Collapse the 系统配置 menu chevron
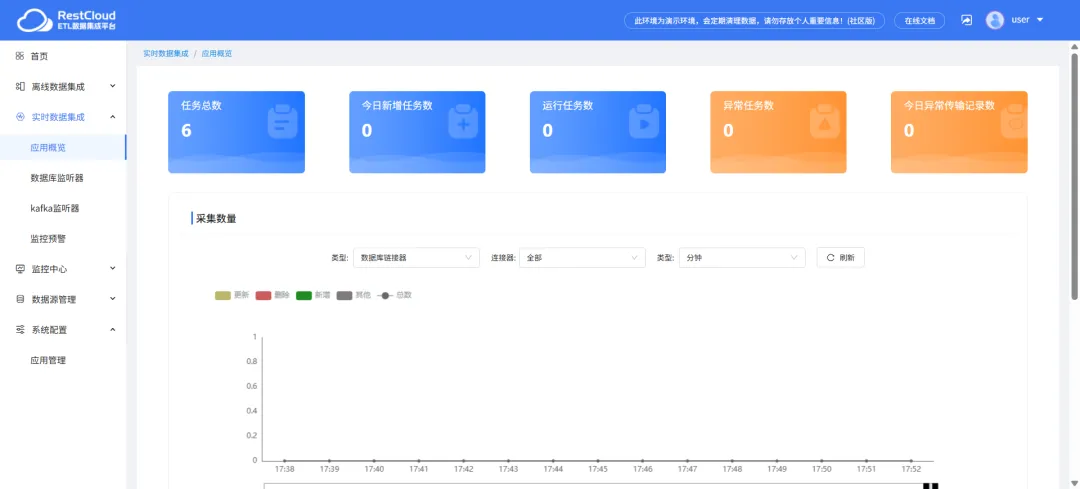The width and height of the screenshot is (1080, 489). [113, 329]
